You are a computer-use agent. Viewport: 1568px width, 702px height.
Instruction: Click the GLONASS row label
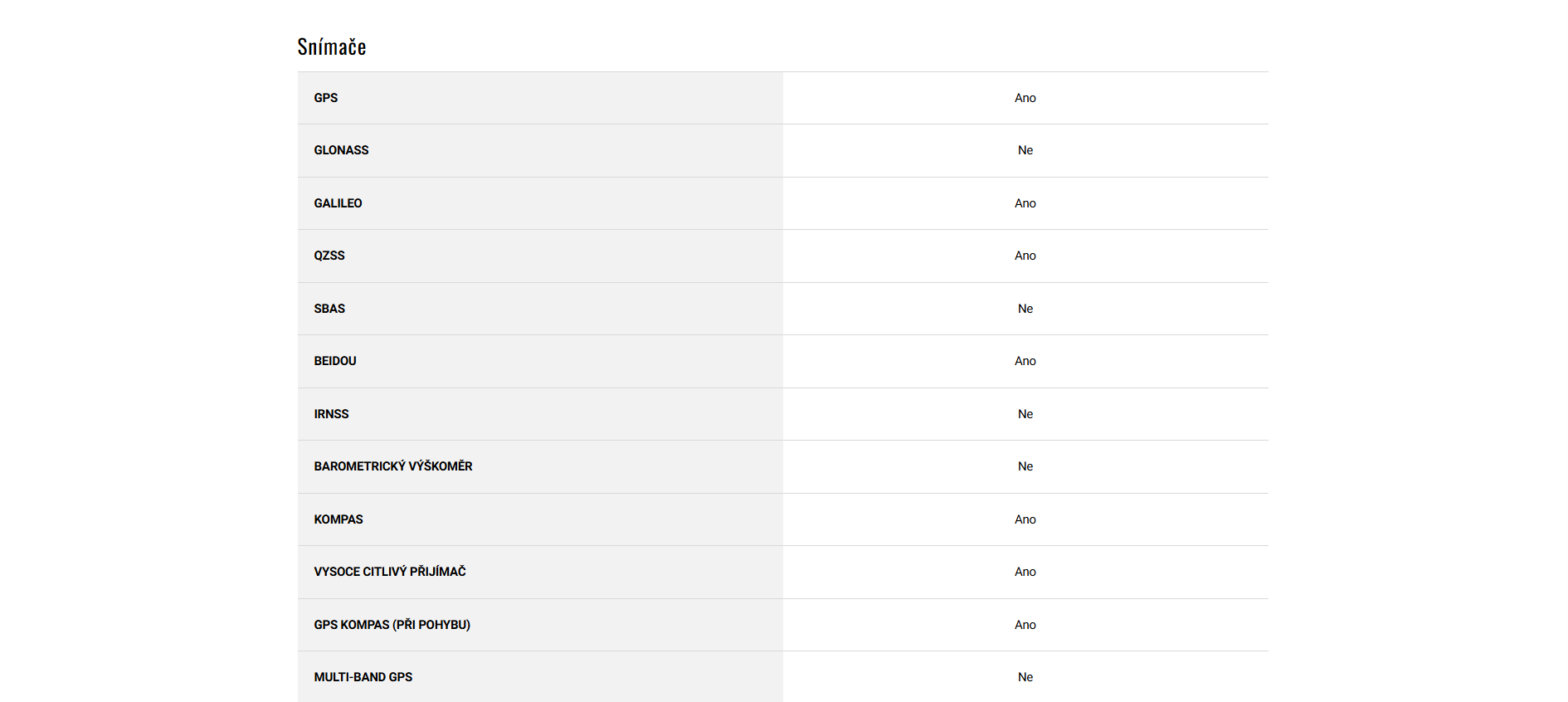point(341,150)
